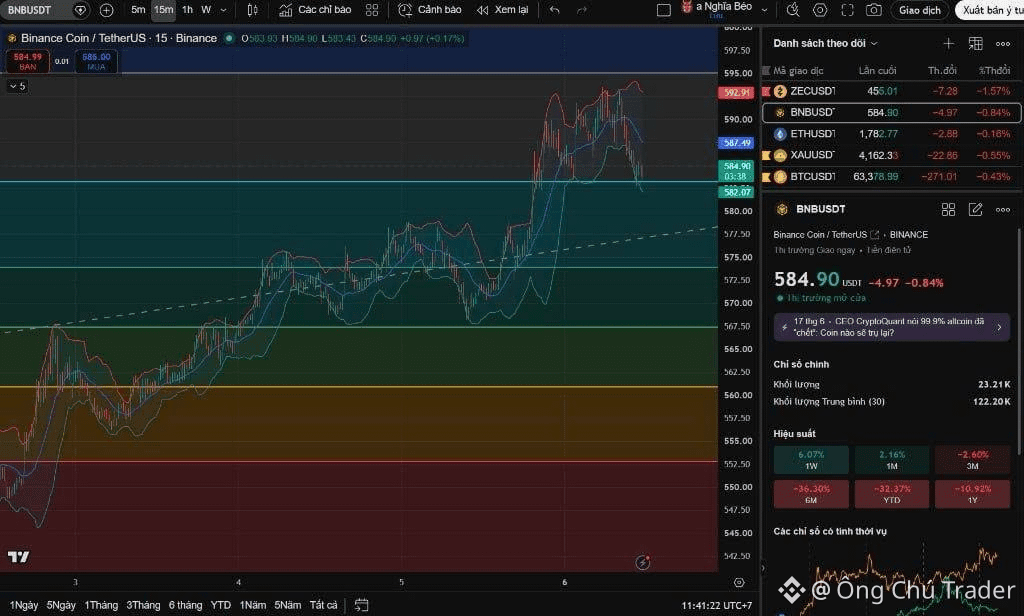Select BNBUSDT row in watchlist

tap(891, 112)
